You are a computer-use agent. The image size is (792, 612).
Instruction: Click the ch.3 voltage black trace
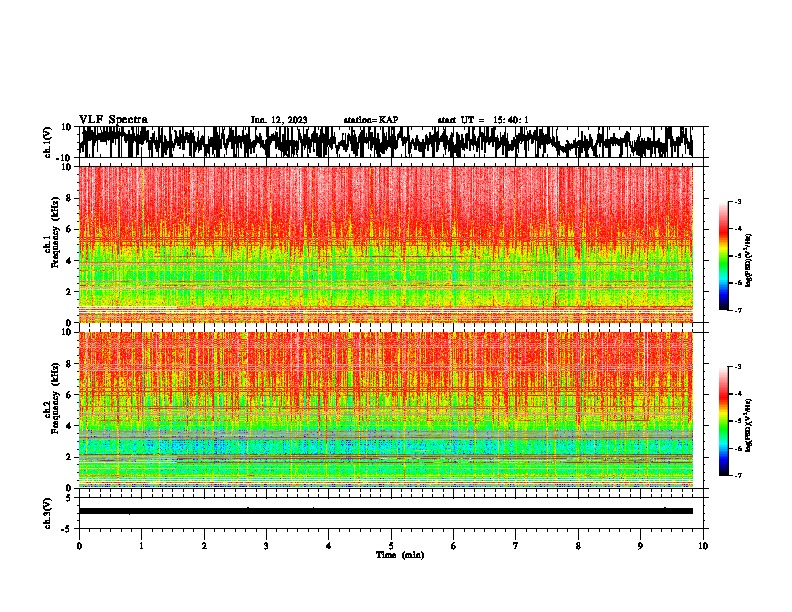pyautogui.click(x=386, y=511)
